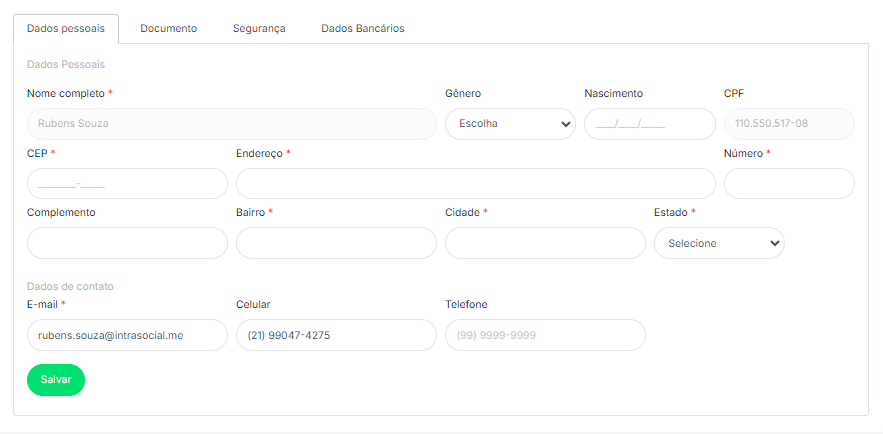Expand the Gênero dropdown
The width and height of the screenshot is (883, 434).
(510, 124)
